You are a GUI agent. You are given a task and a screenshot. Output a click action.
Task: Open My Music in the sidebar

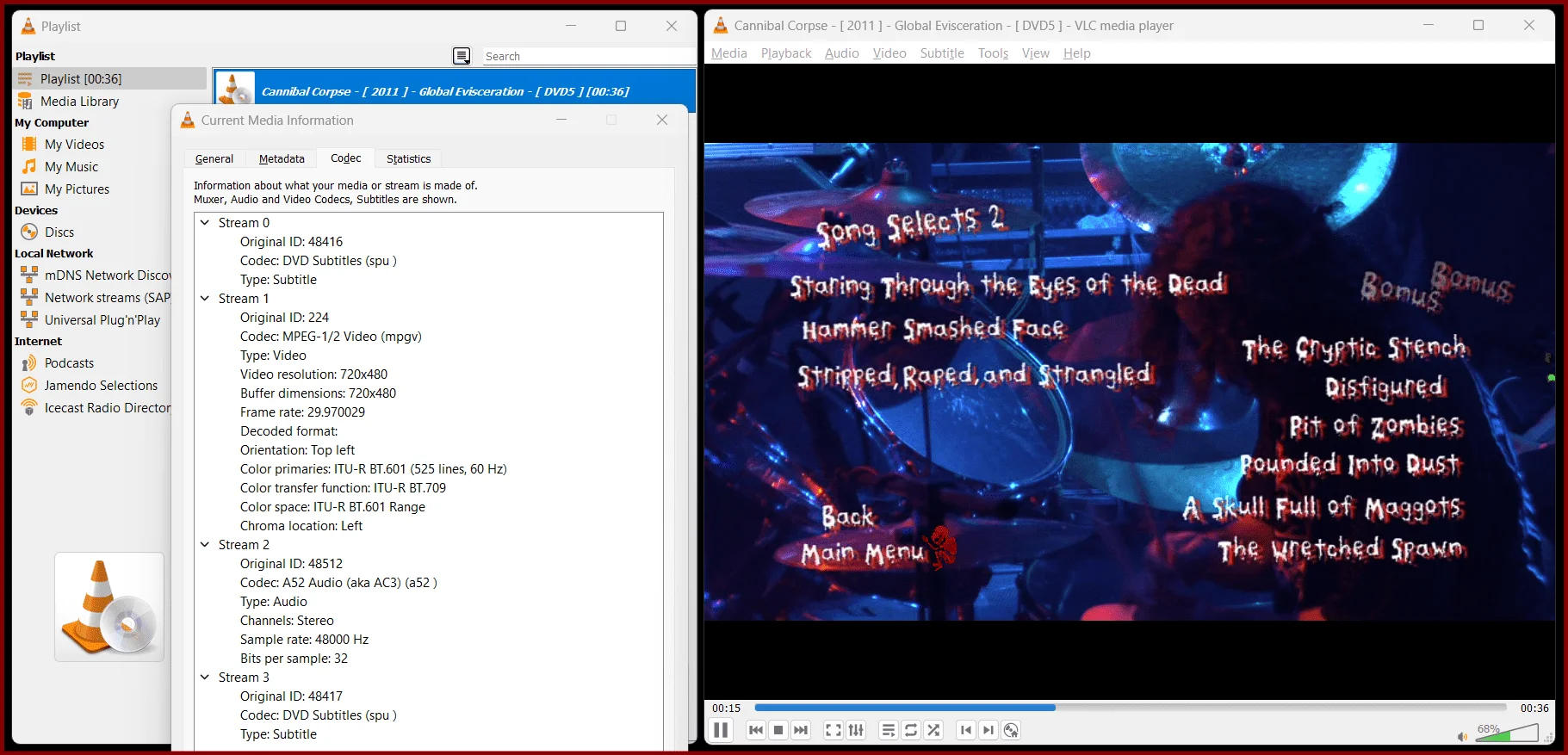click(x=71, y=166)
